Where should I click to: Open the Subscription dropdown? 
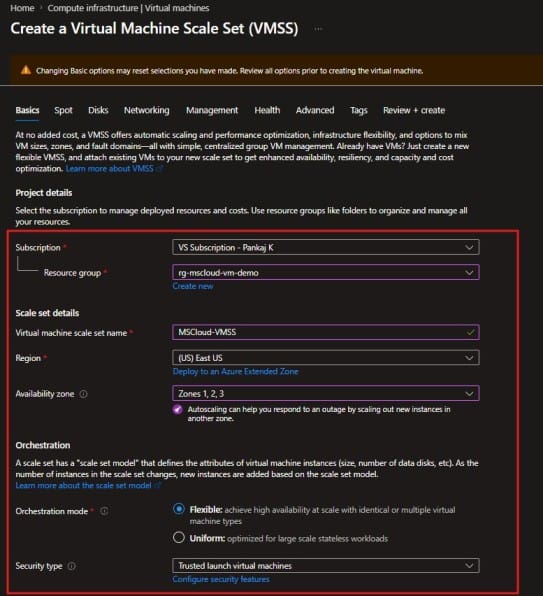(x=326, y=247)
